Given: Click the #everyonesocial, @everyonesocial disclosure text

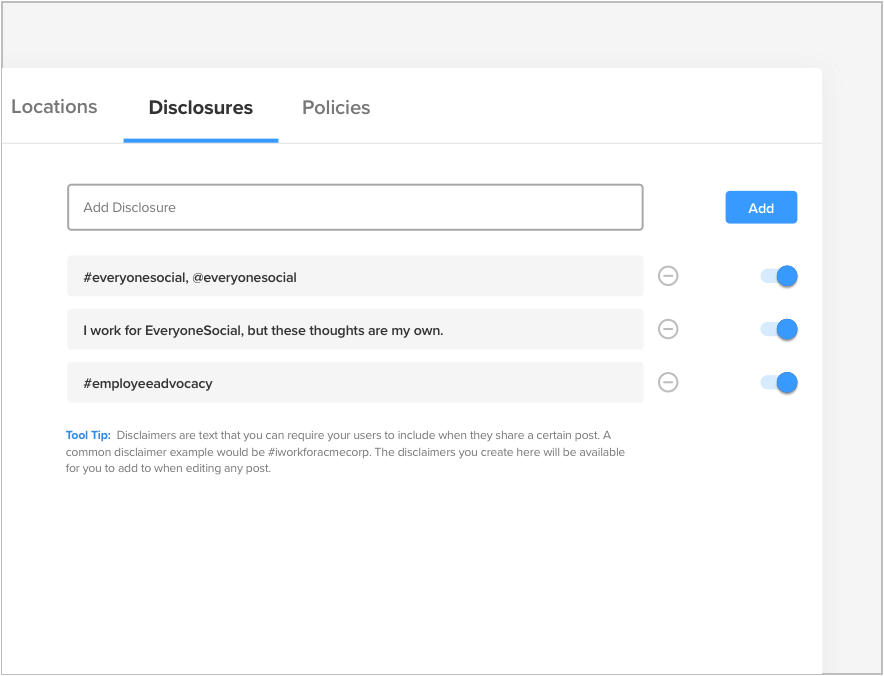Looking at the screenshot, I should point(190,277).
